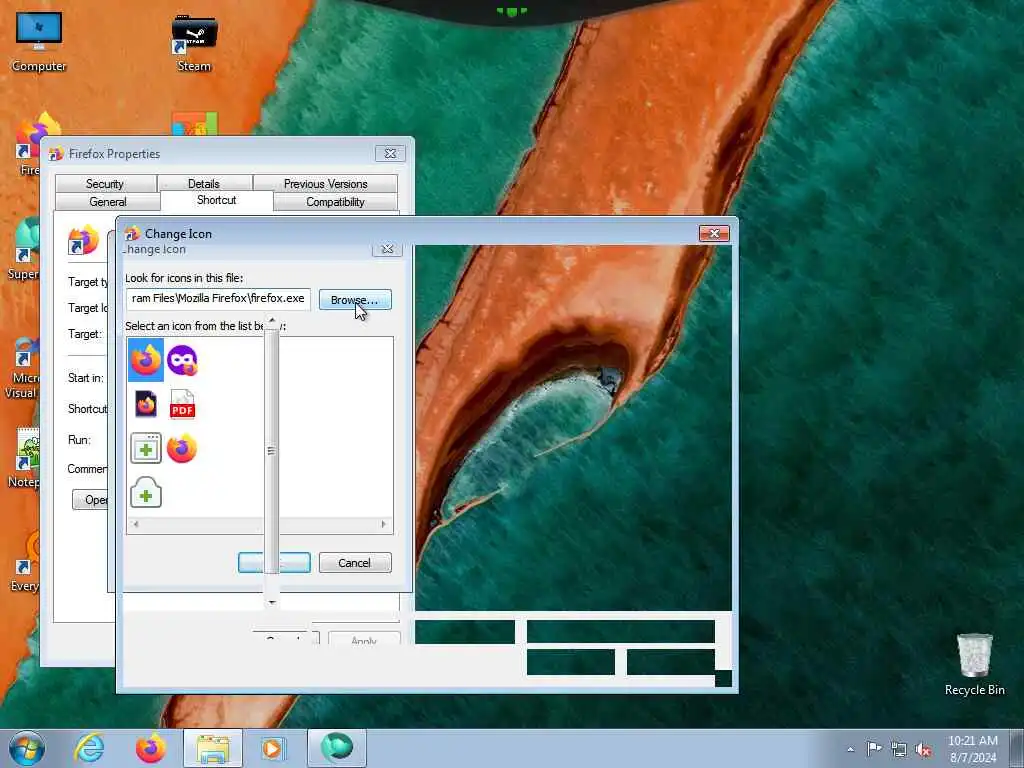Switch to Details tab in Firefox Properties
1024x768 pixels.
(x=204, y=184)
